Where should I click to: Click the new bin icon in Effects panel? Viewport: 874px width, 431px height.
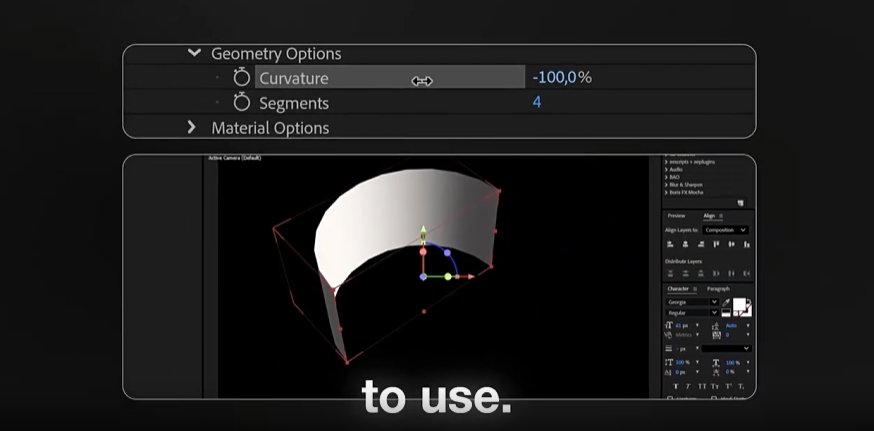740,203
